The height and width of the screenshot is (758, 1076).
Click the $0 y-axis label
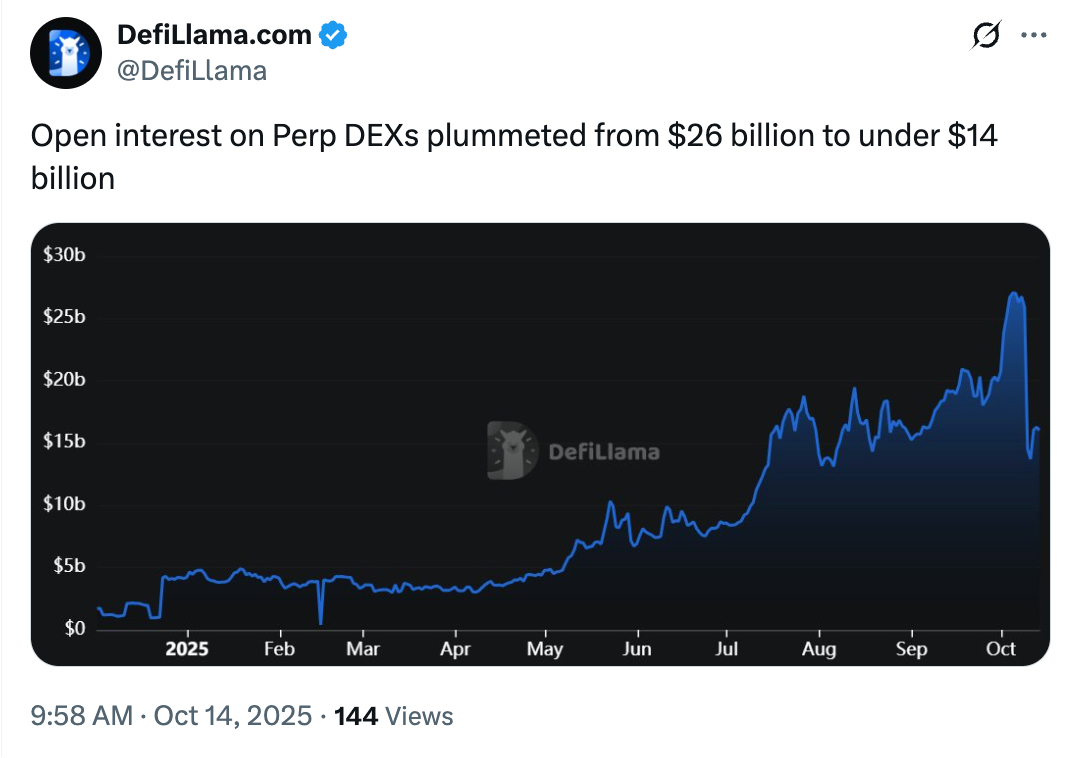tap(74, 628)
